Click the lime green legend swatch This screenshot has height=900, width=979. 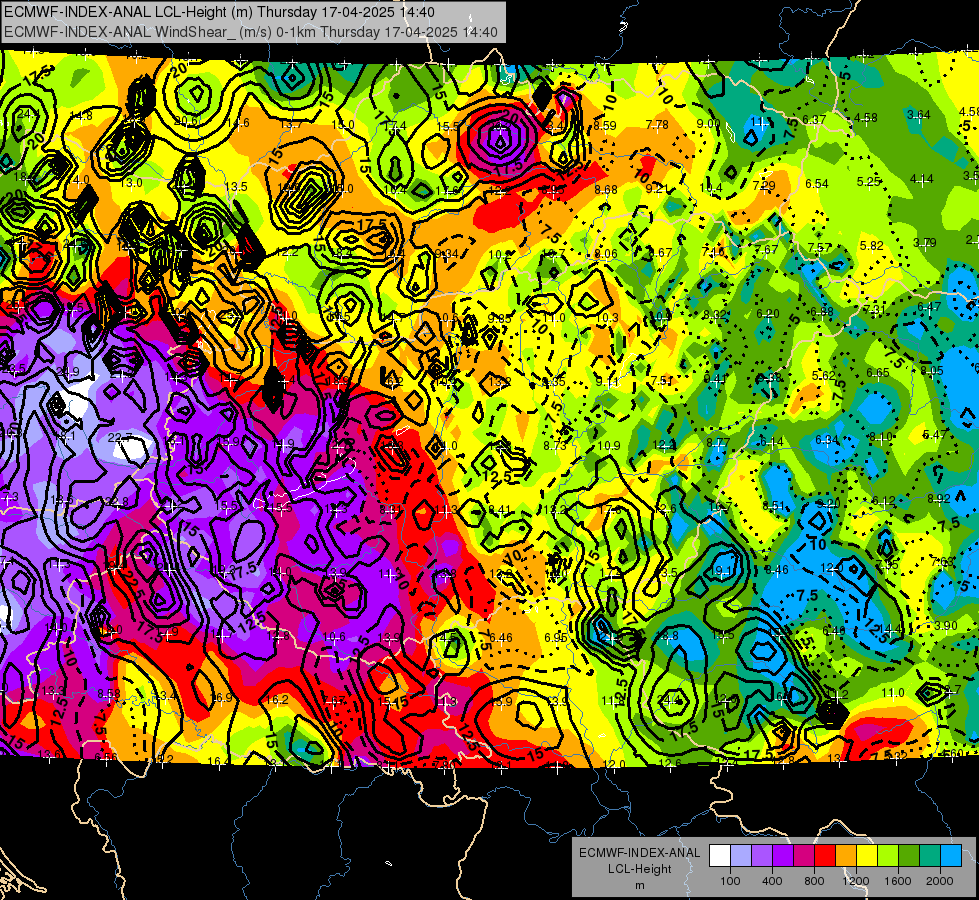888,856
